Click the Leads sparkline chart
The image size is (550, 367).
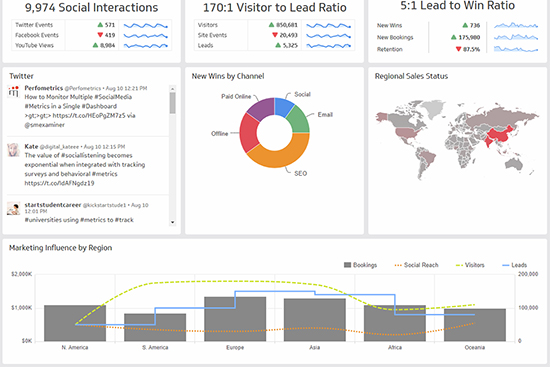coord(328,46)
